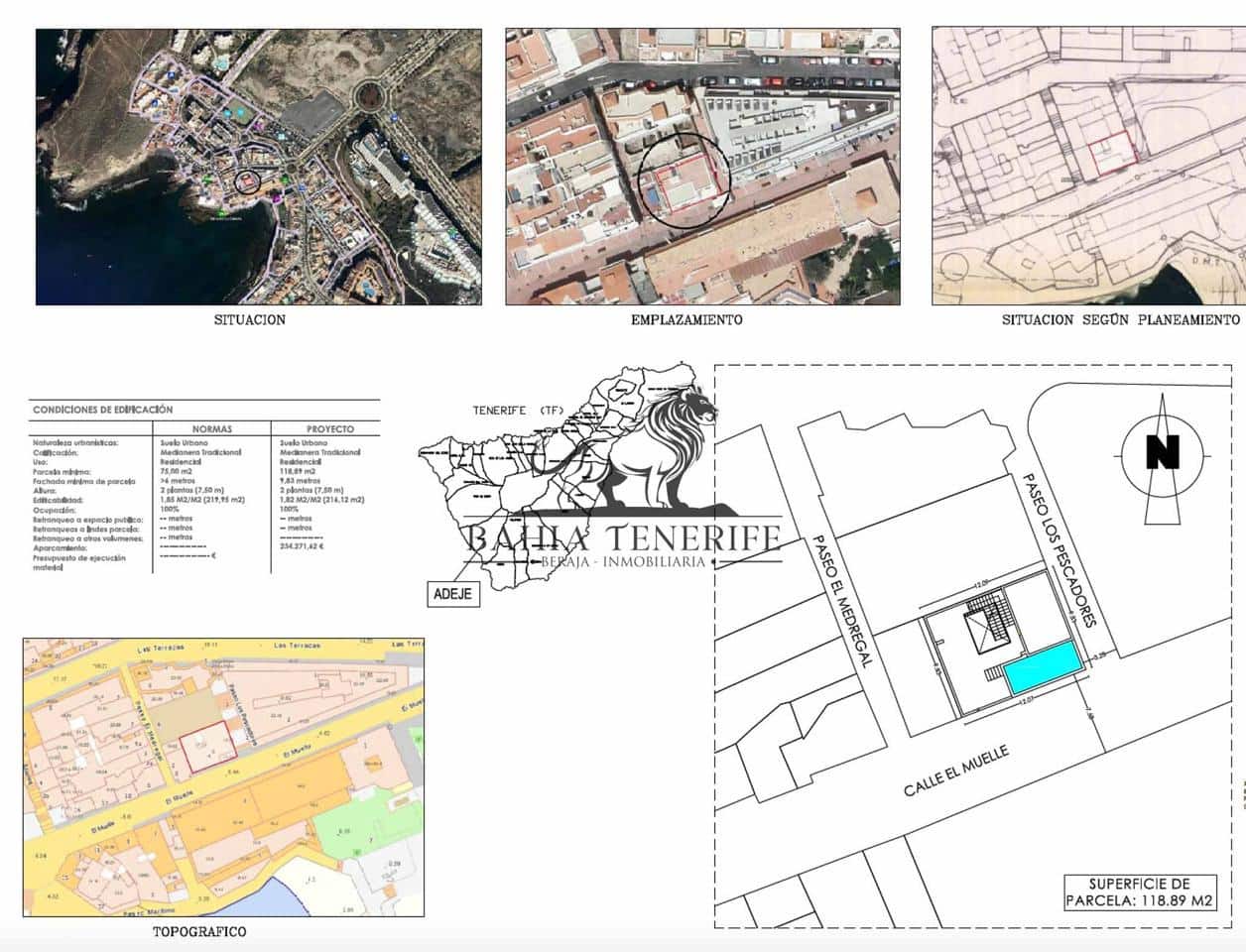This screenshot has width=1246, height=952.
Task: Click the red parcel outline on the planning map
Action: [1112, 152]
